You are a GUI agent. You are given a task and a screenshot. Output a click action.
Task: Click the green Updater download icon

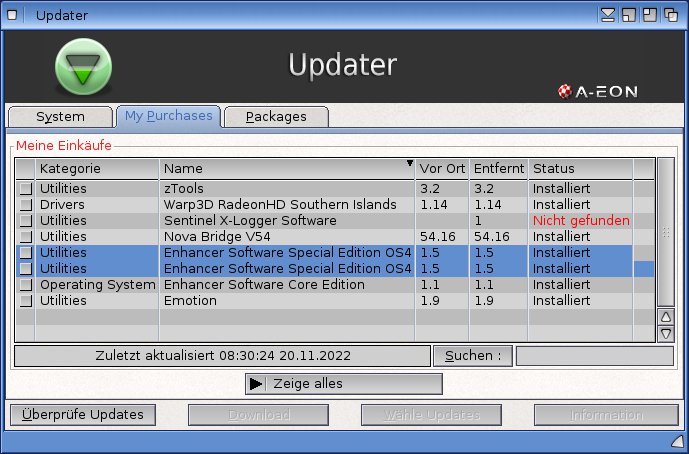83,67
